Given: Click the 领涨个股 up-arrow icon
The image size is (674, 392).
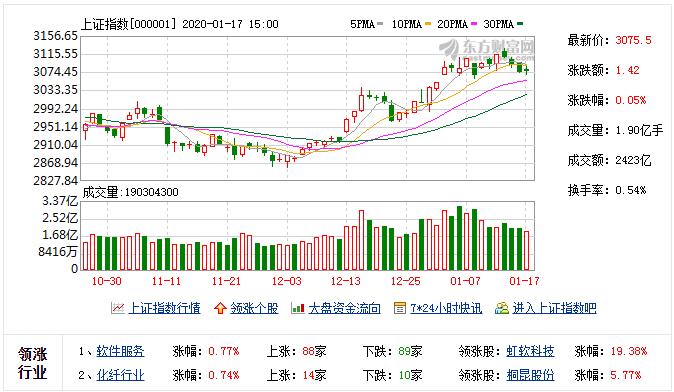Looking at the screenshot, I should pyautogui.click(x=220, y=308).
